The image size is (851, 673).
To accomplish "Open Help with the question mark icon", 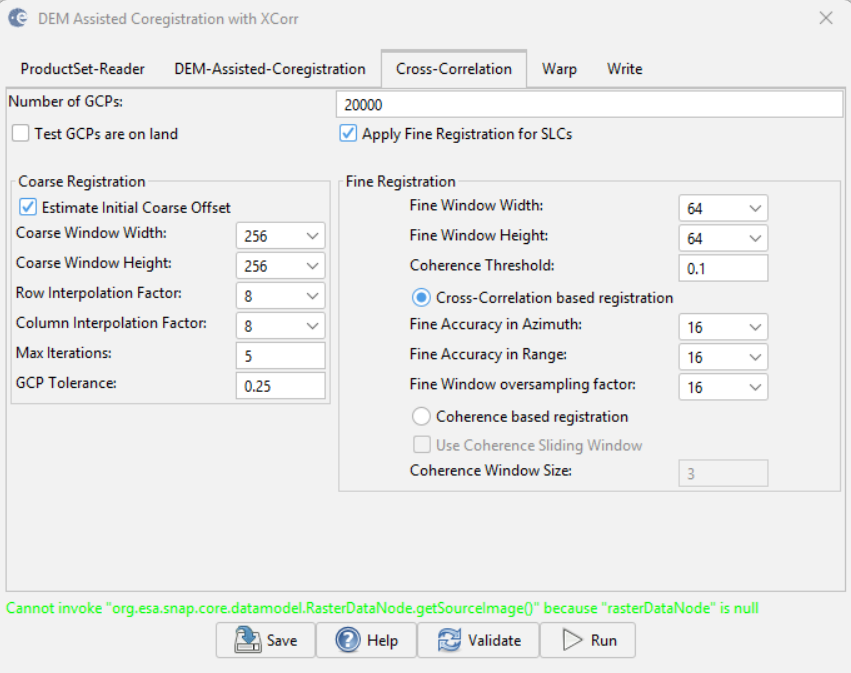I will pos(366,640).
